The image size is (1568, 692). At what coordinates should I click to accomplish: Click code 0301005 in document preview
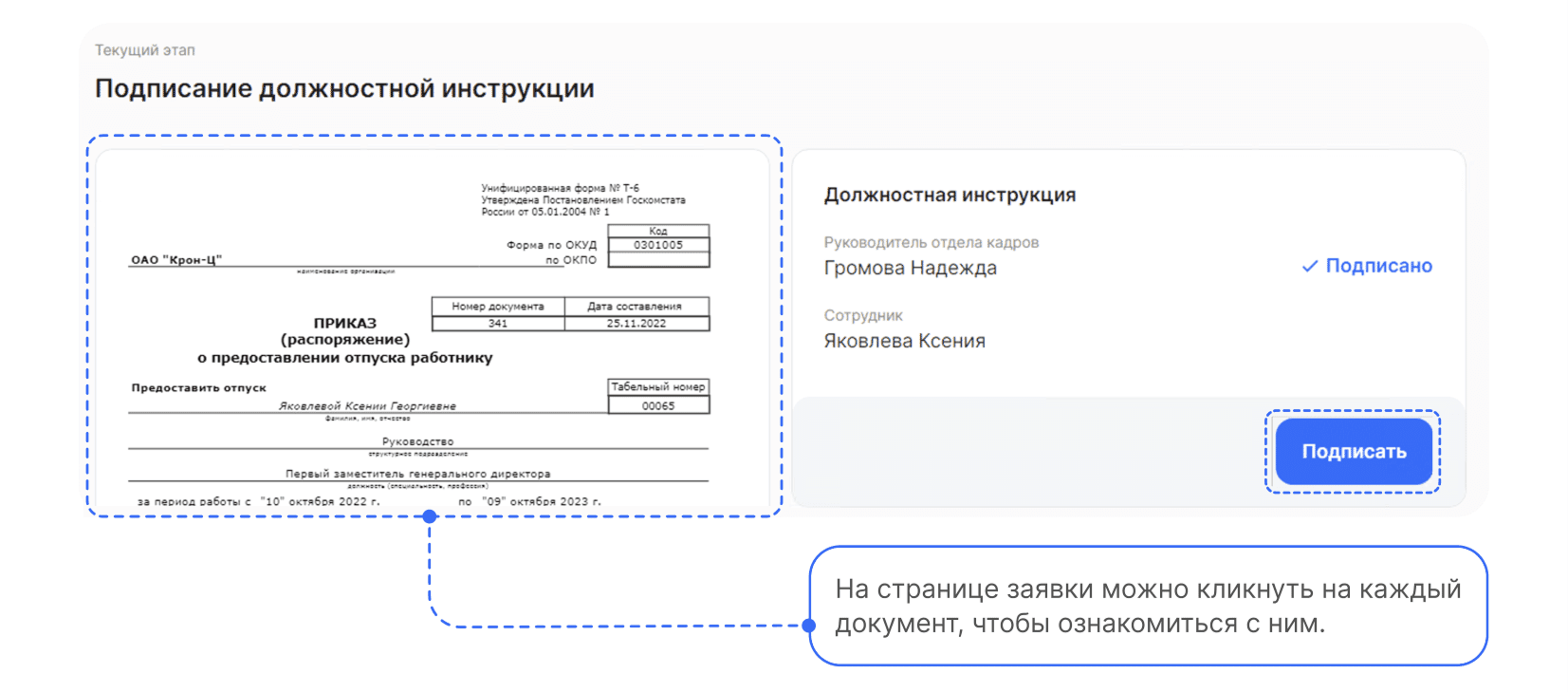coord(658,245)
